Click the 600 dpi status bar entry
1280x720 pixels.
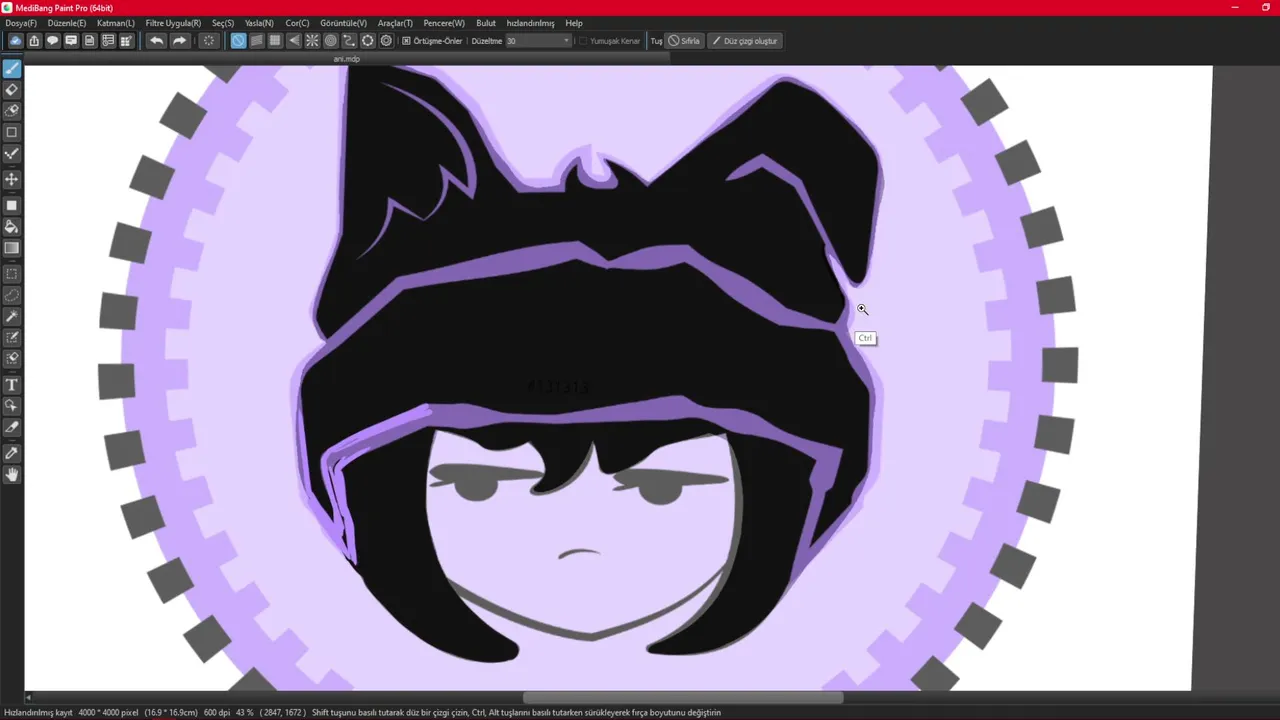tap(217, 713)
